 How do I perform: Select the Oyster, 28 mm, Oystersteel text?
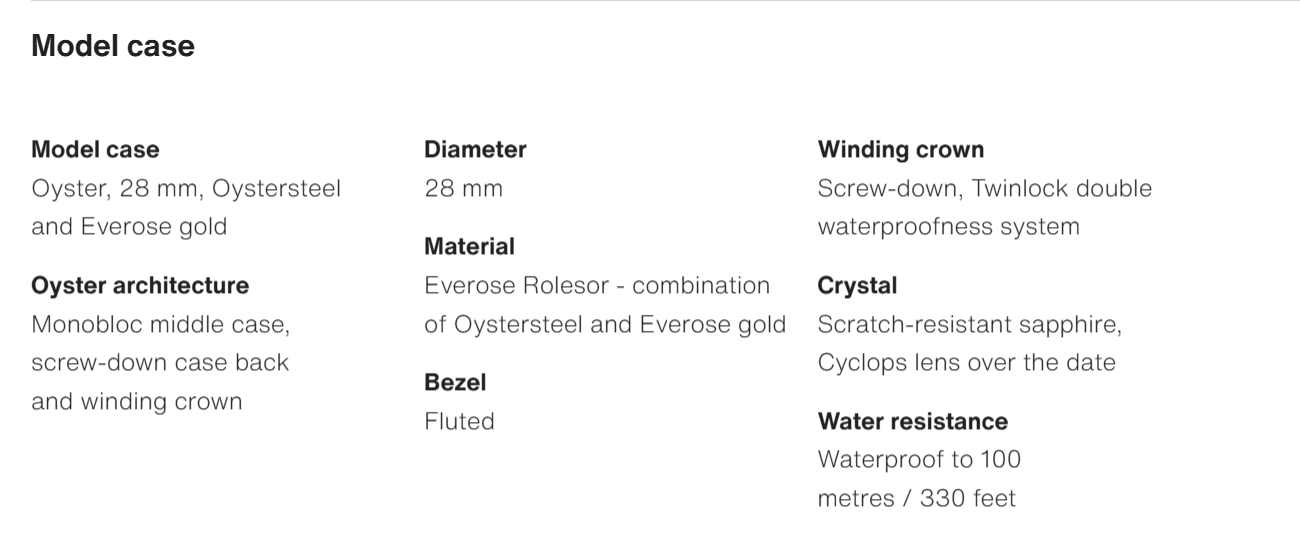(186, 188)
